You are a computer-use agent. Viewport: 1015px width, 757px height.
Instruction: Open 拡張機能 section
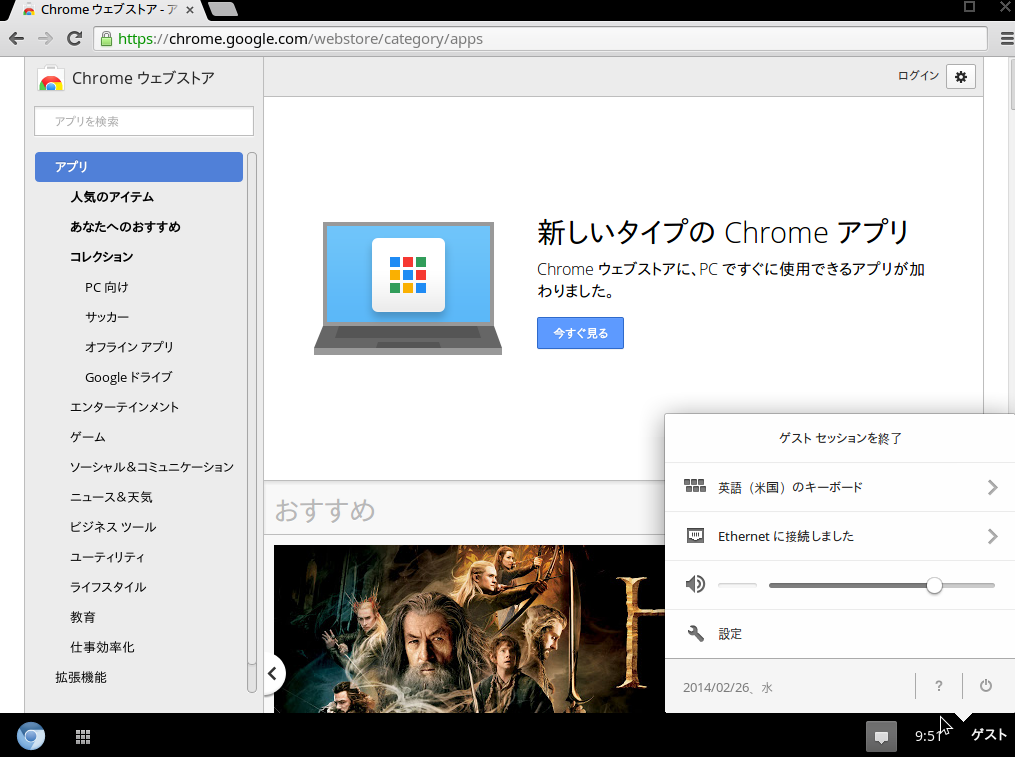click(81, 677)
